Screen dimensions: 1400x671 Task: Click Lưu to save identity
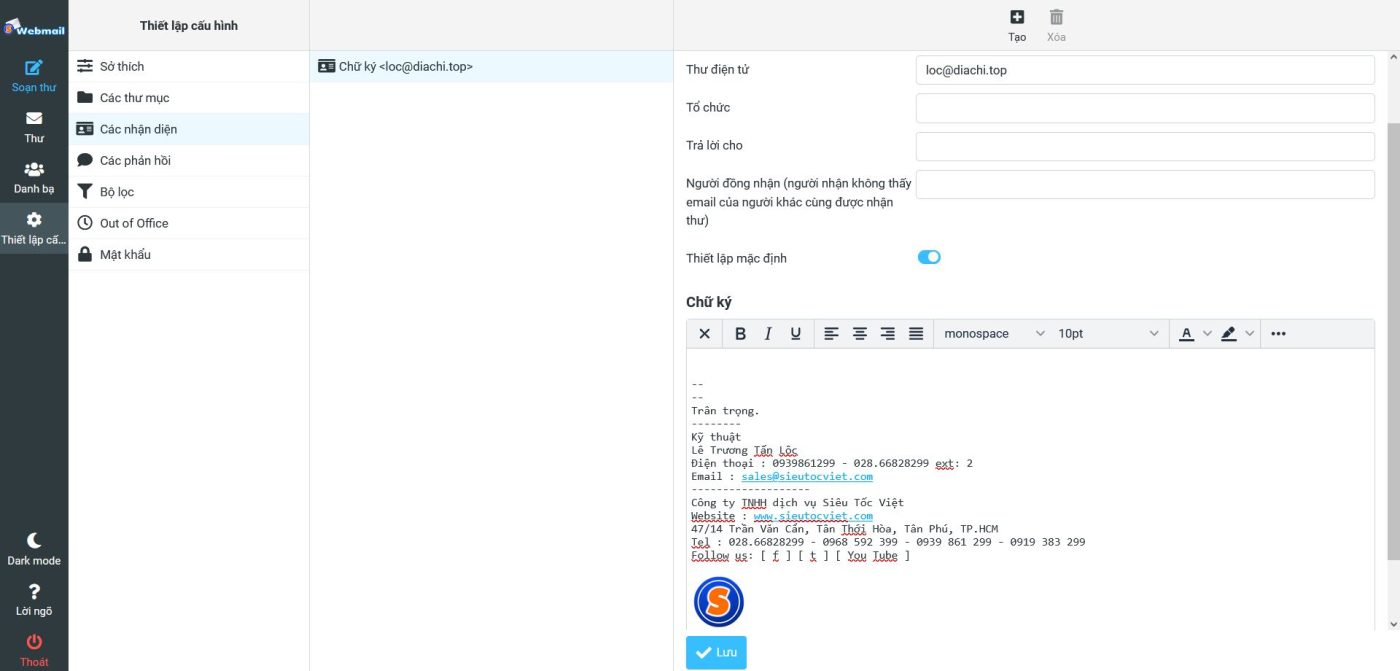716,652
